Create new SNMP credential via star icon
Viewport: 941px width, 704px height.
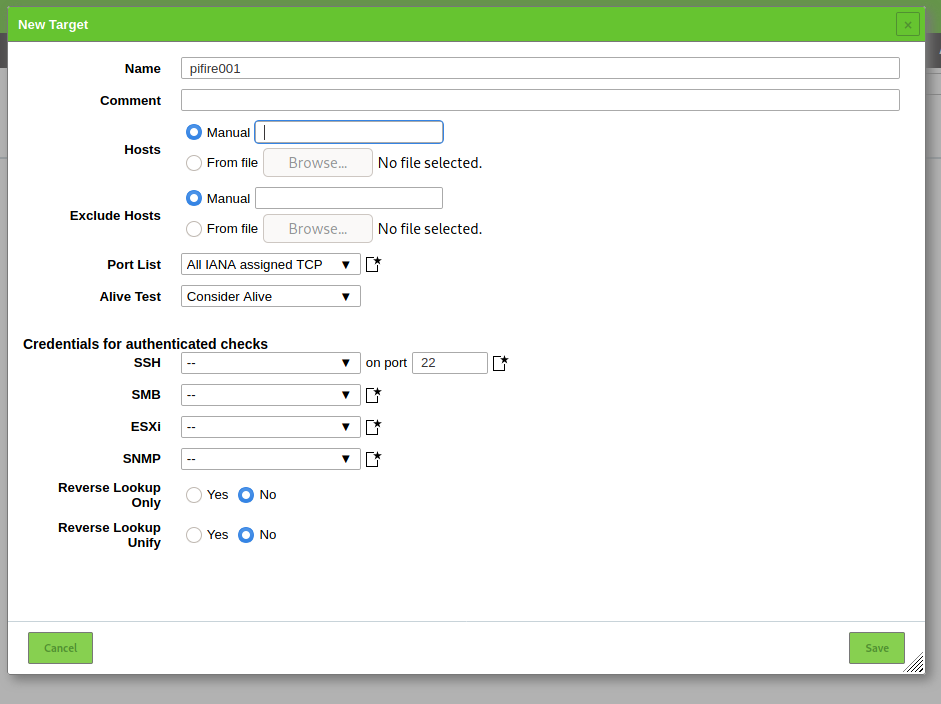(373, 459)
